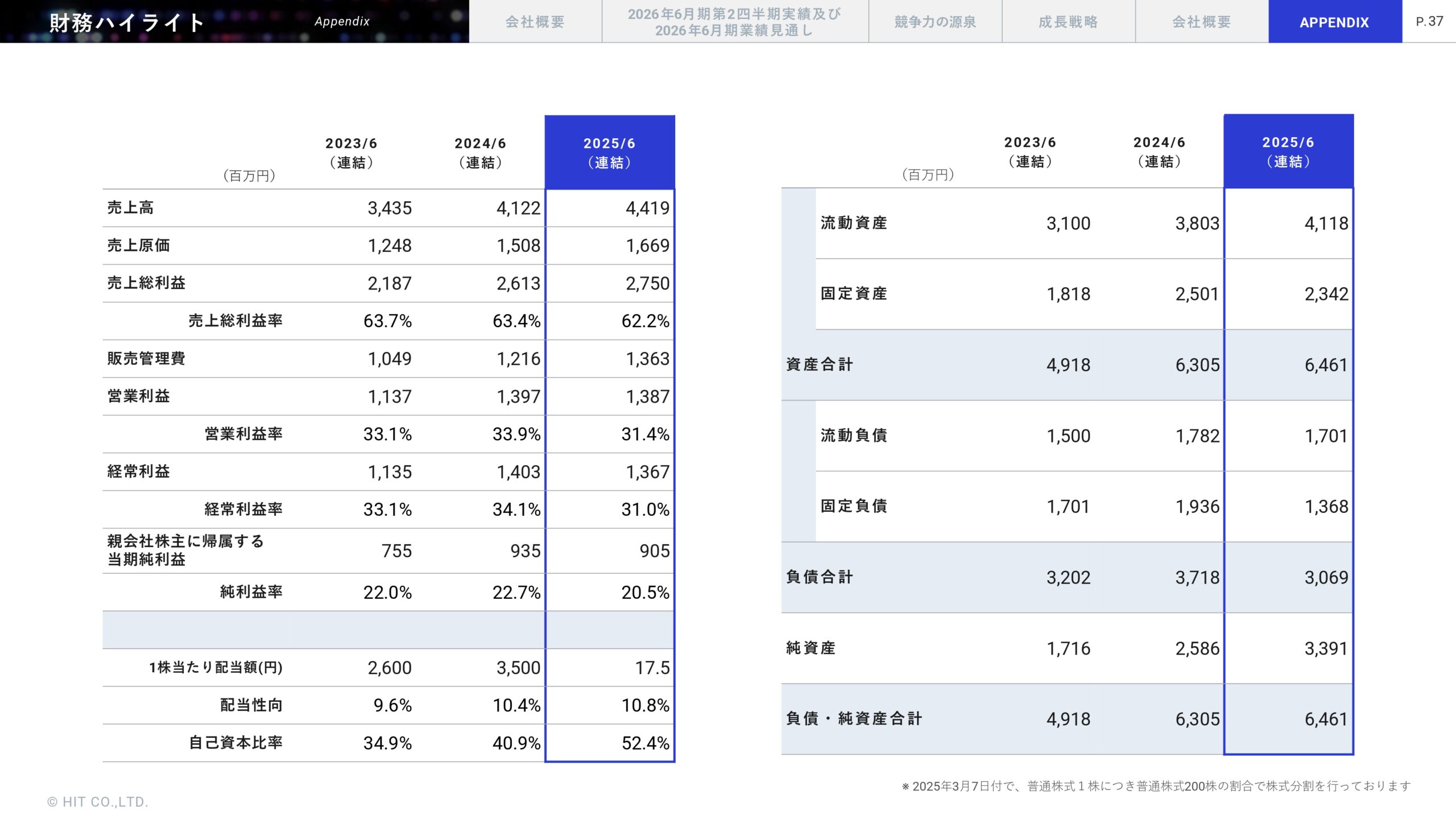Open the 競争力の源泉 navigation tab
1456x819 pixels.
(934, 22)
